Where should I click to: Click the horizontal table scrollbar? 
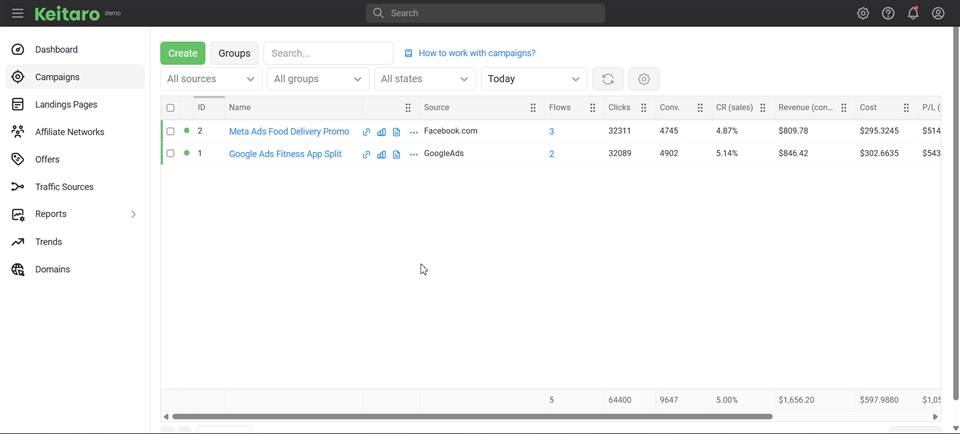(x=472, y=416)
